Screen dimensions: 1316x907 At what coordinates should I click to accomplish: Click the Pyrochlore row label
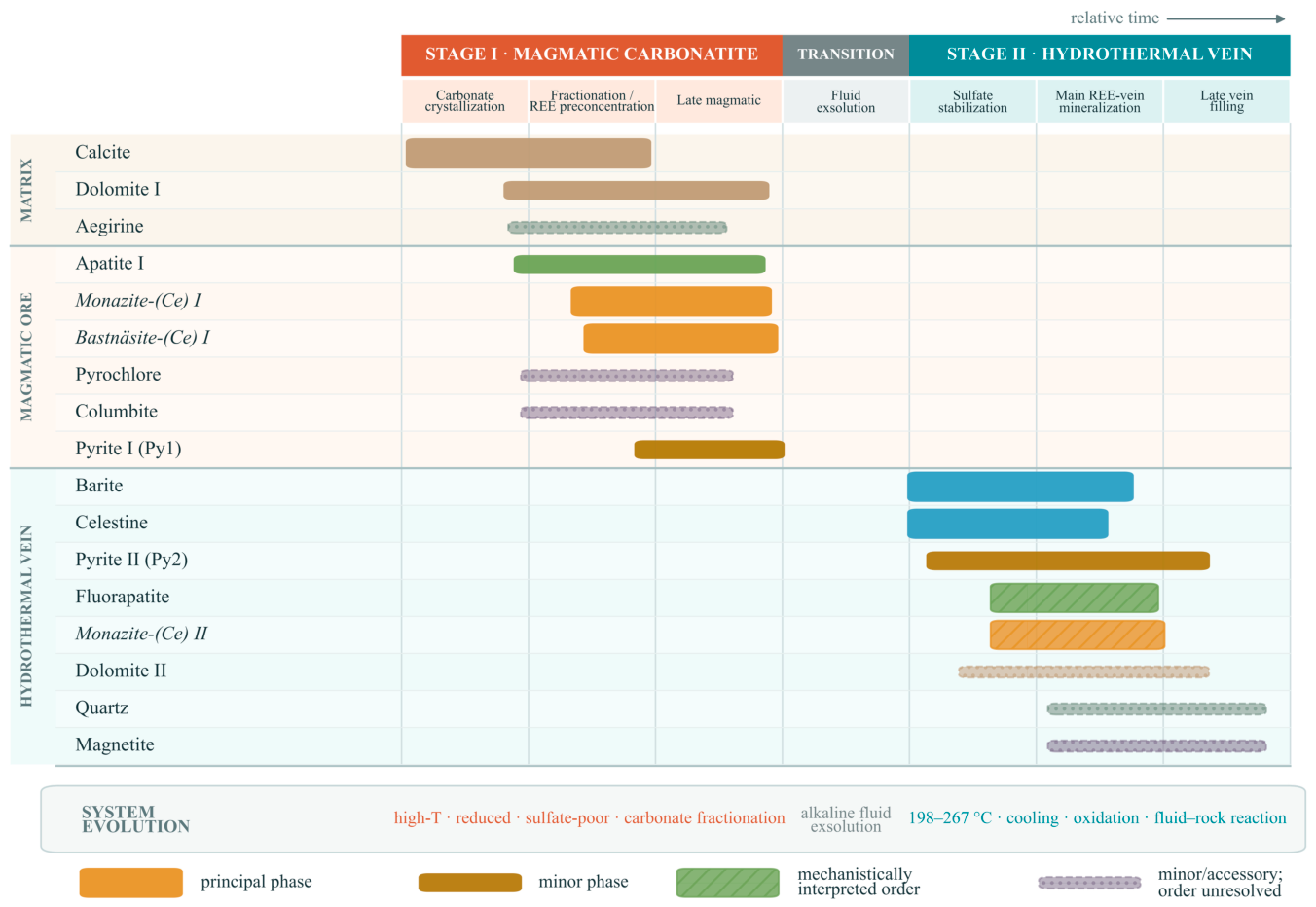pos(118,375)
